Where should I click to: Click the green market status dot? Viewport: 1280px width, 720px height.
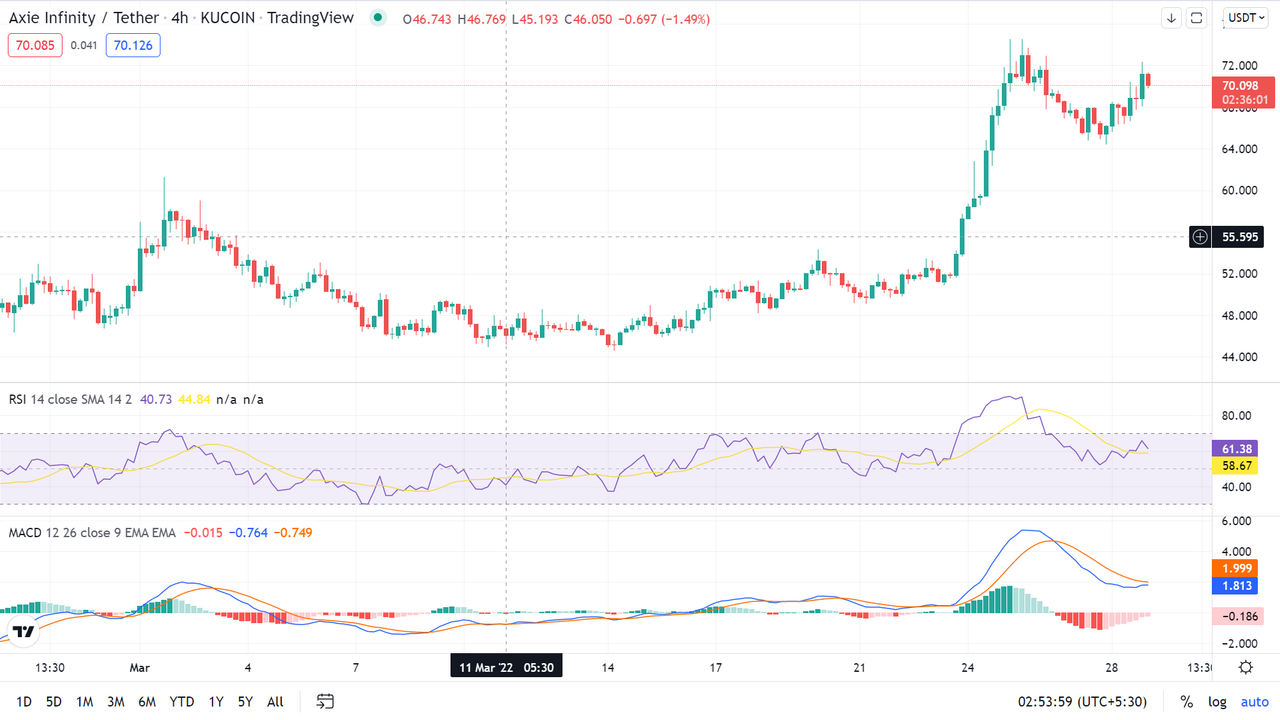pyautogui.click(x=377, y=18)
